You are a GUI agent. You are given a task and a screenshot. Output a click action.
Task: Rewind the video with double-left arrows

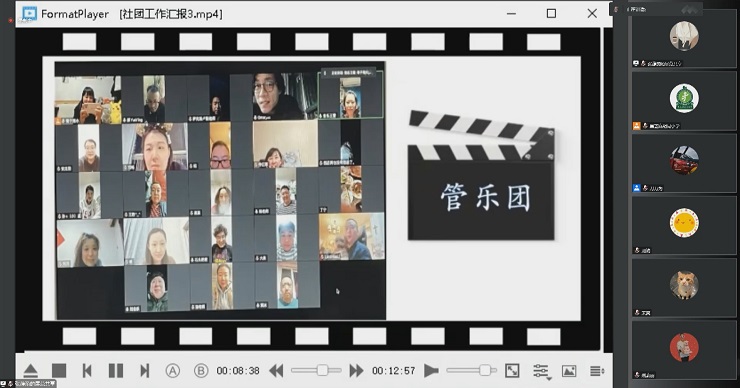(x=276, y=371)
